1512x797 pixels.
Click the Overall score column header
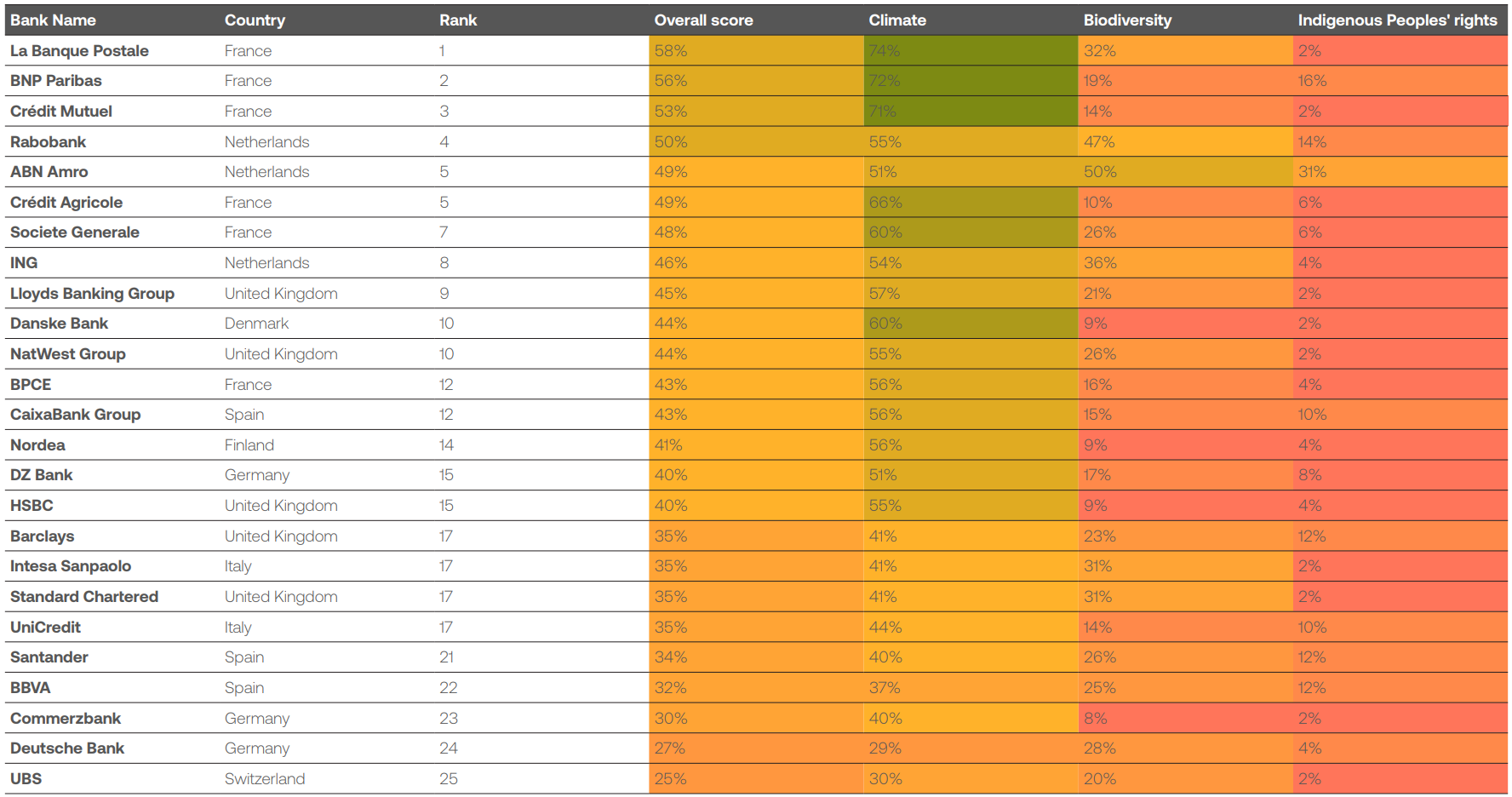(x=703, y=20)
